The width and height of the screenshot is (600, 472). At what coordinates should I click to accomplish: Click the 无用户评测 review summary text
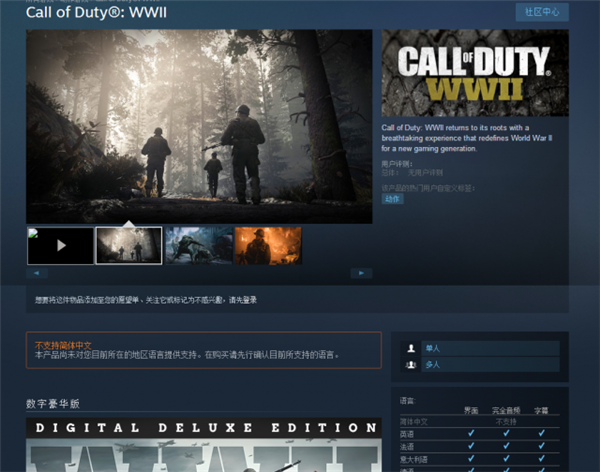[x=425, y=173]
